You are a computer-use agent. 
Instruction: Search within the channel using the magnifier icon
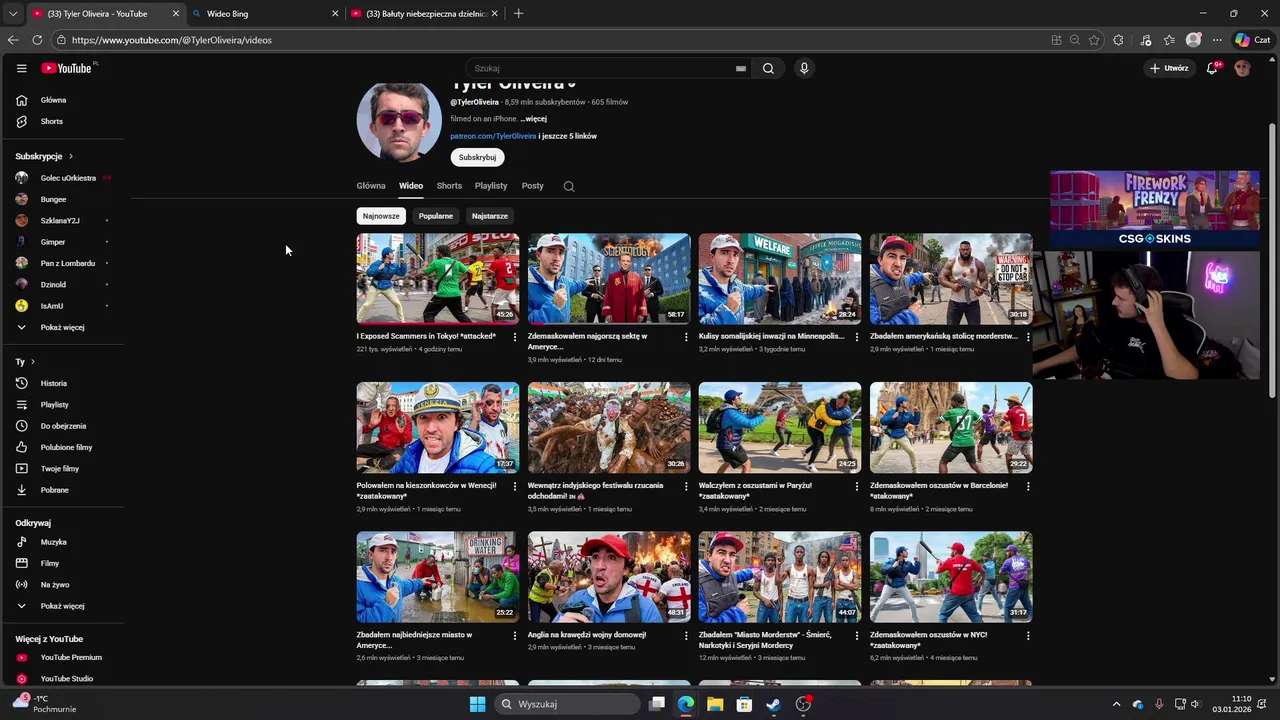pyautogui.click(x=569, y=186)
